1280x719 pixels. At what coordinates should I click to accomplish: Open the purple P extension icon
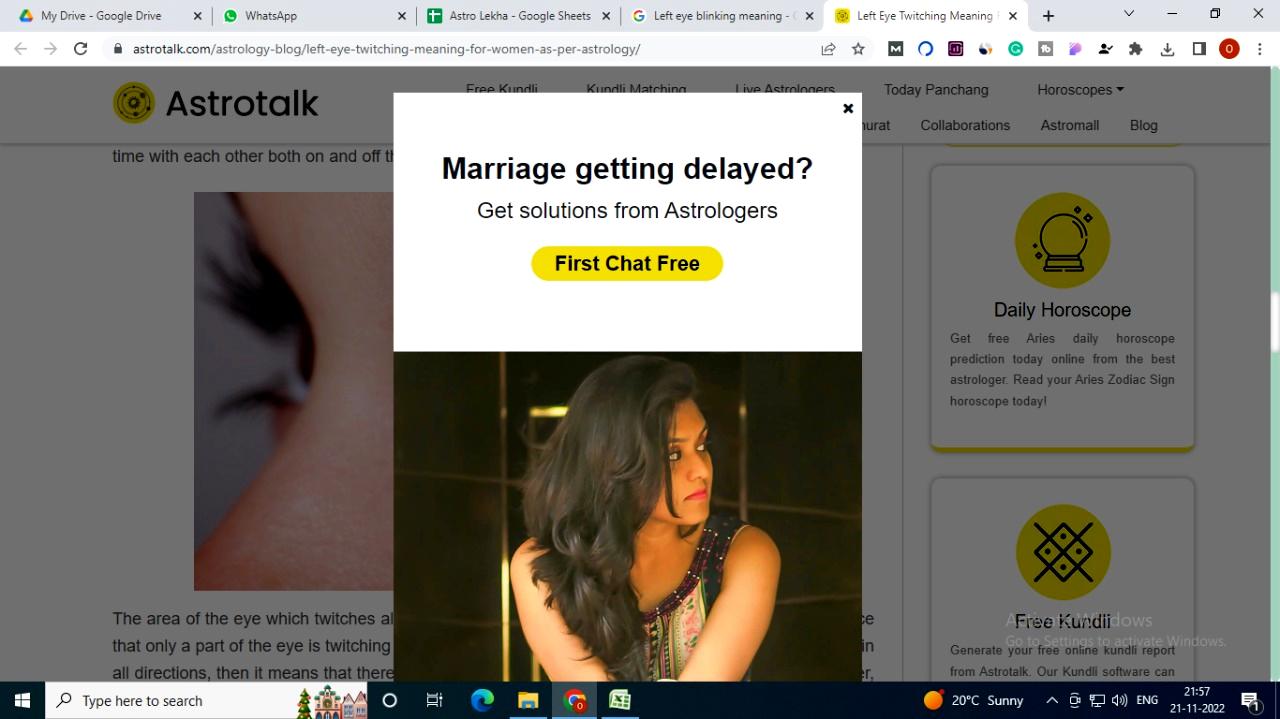pos(1075,49)
